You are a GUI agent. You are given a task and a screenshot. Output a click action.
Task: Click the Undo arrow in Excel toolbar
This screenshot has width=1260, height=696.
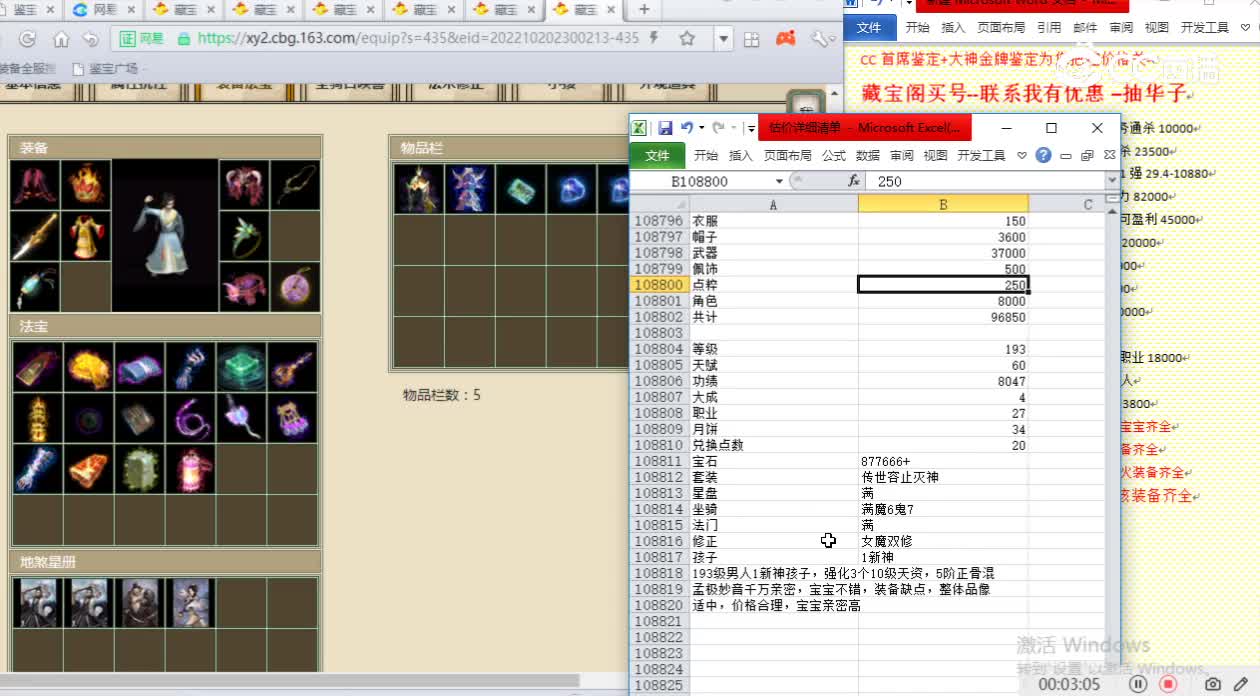coord(686,128)
